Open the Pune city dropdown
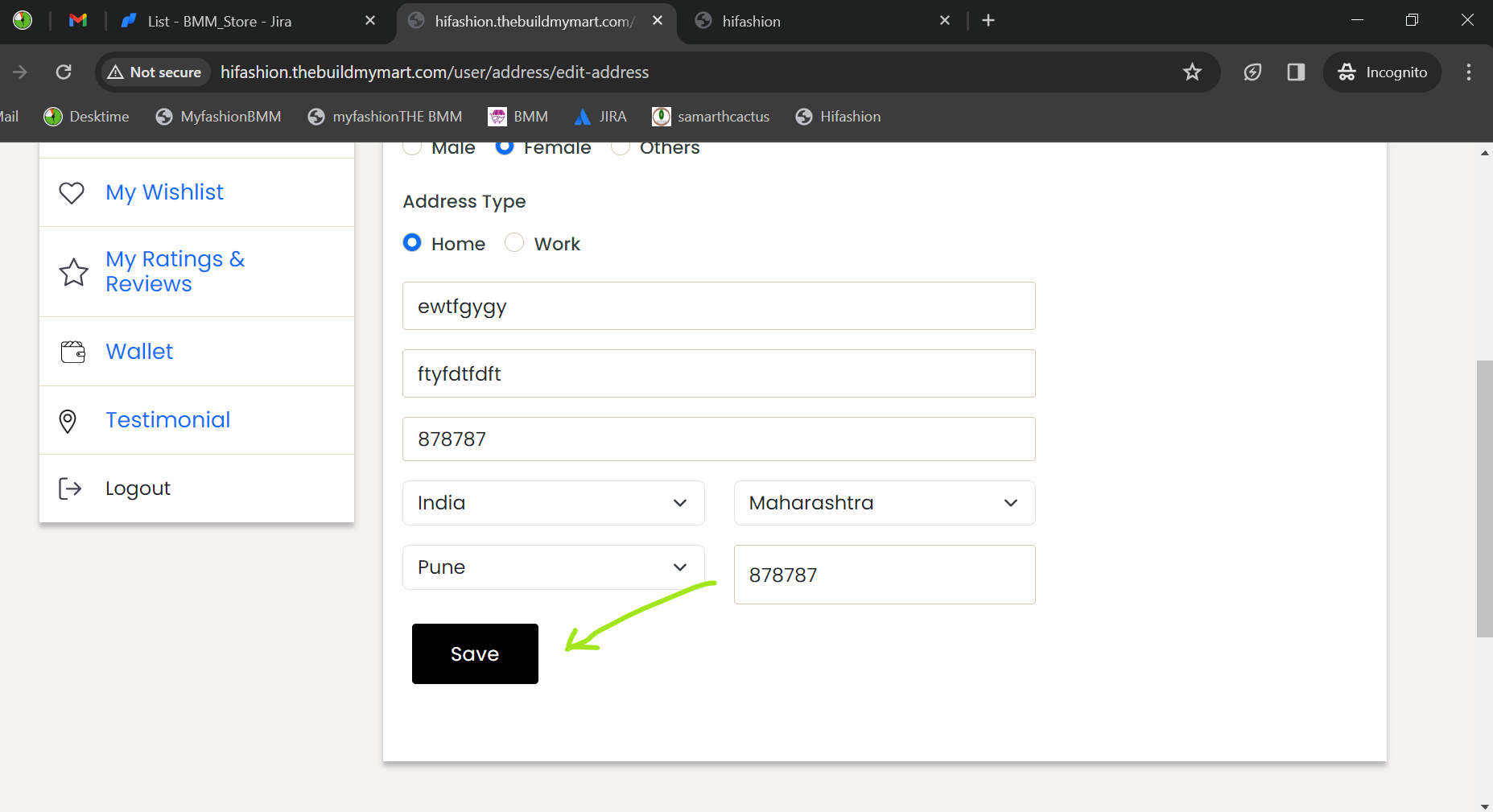The height and width of the screenshot is (812, 1493). 554,567
